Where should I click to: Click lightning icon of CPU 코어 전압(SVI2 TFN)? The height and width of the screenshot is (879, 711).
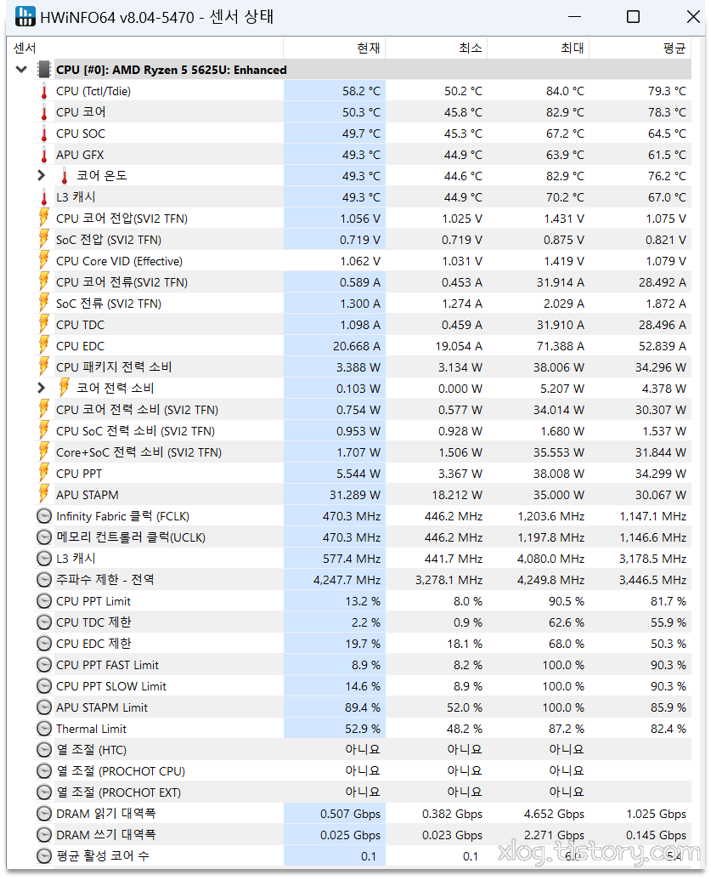tap(44, 218)
